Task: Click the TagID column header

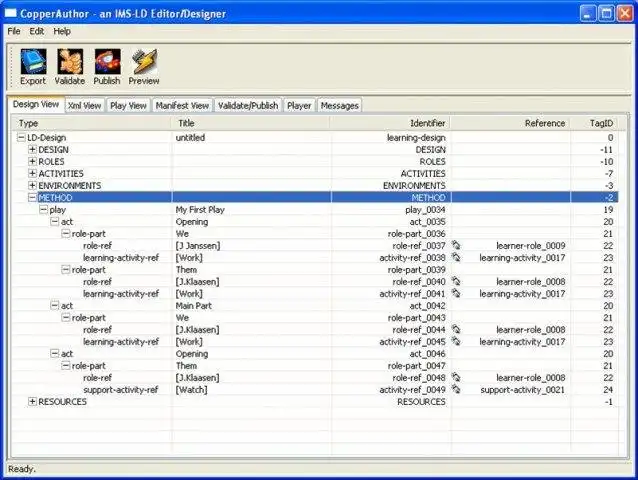Action: 595,123
